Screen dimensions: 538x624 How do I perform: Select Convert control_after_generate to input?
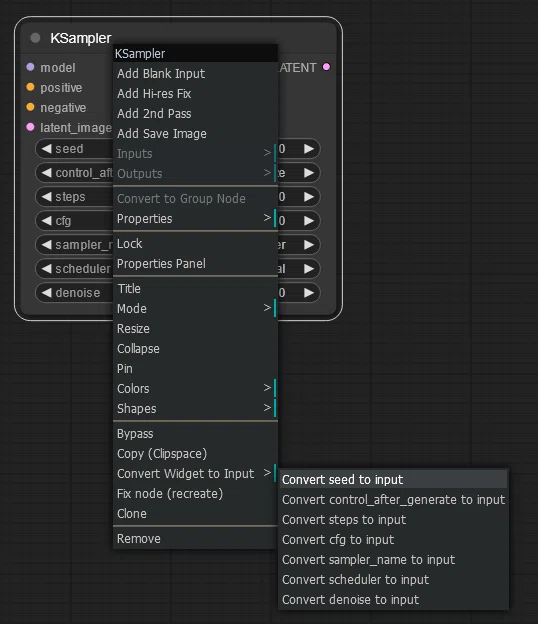pyautogui.click(x=393, y=499)
